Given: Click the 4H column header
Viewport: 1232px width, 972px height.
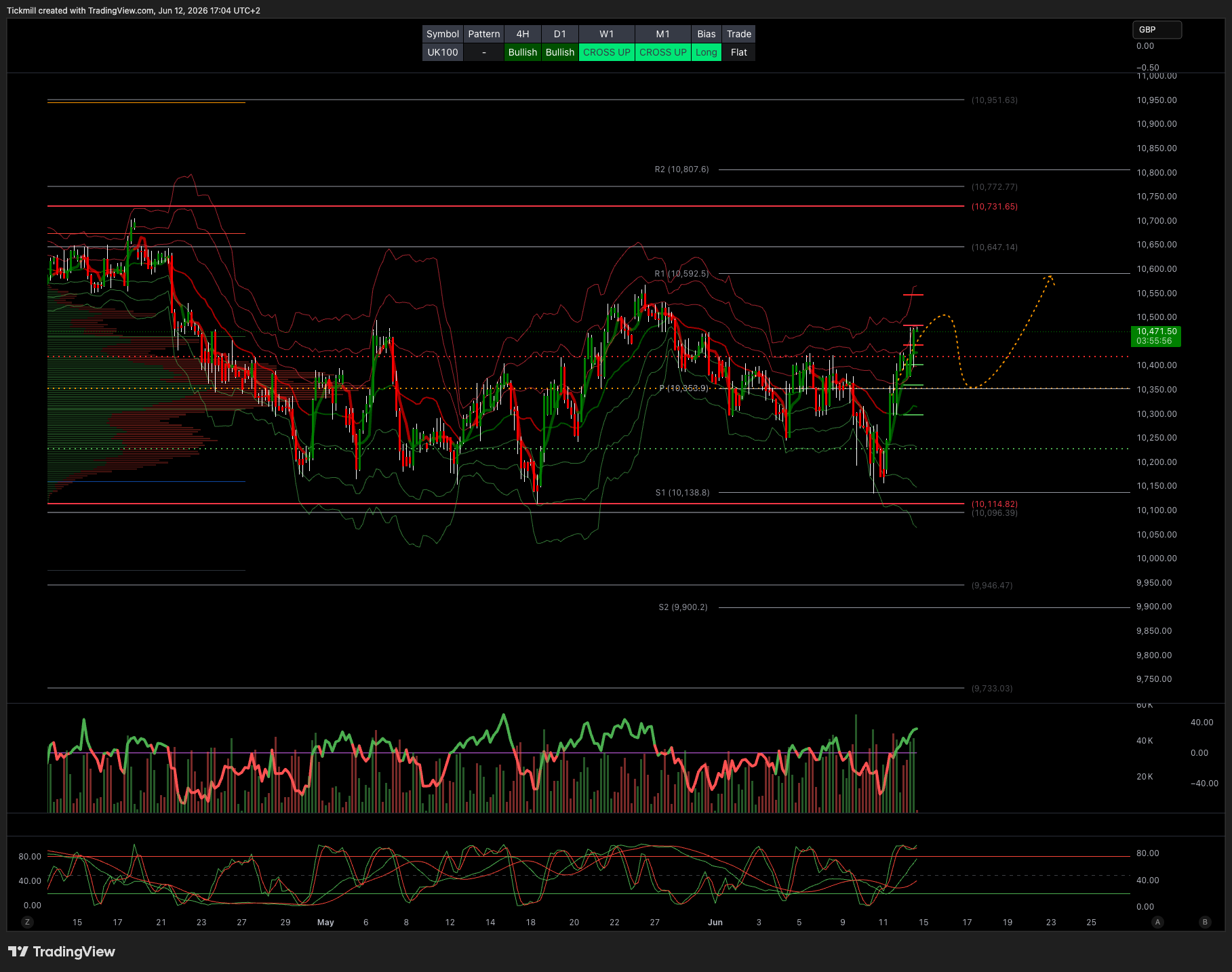Looking at the screenshot, I should 523,34.
